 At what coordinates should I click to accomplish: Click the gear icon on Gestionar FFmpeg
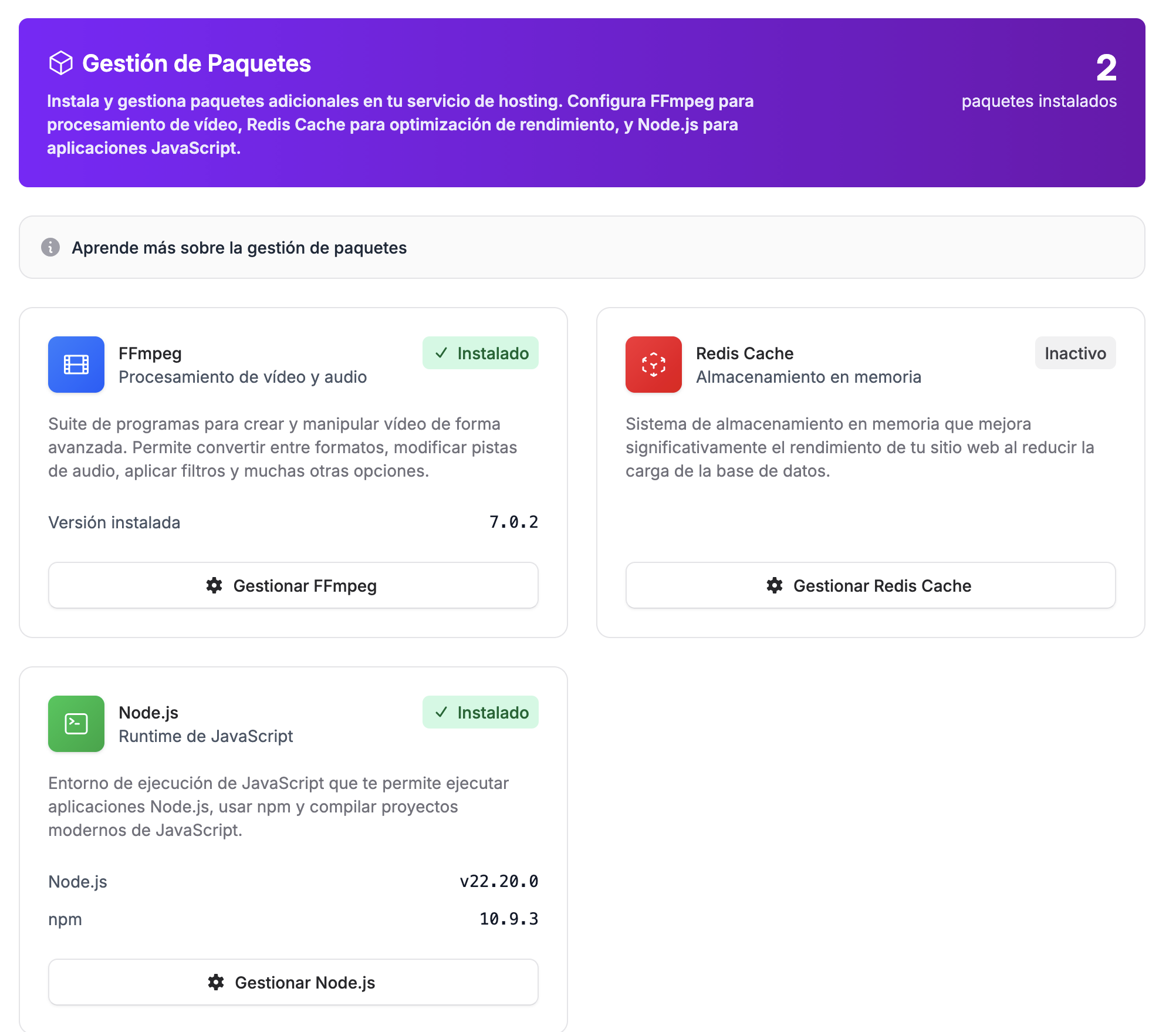(214, 585)
